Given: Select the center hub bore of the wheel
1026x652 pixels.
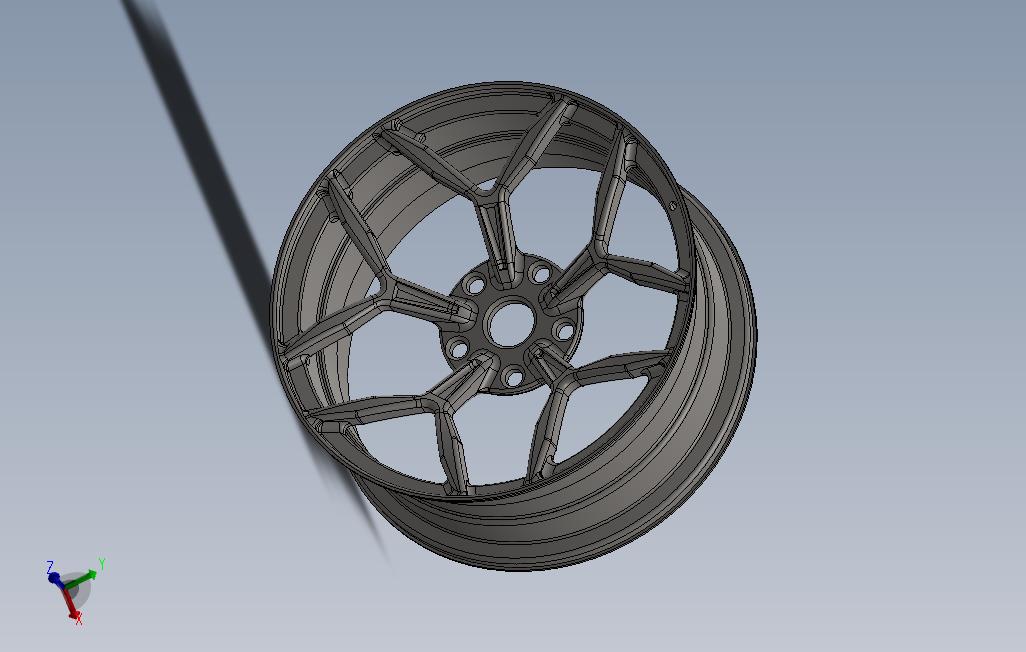Looking at the screenshot, I should [x=510, y=323].
